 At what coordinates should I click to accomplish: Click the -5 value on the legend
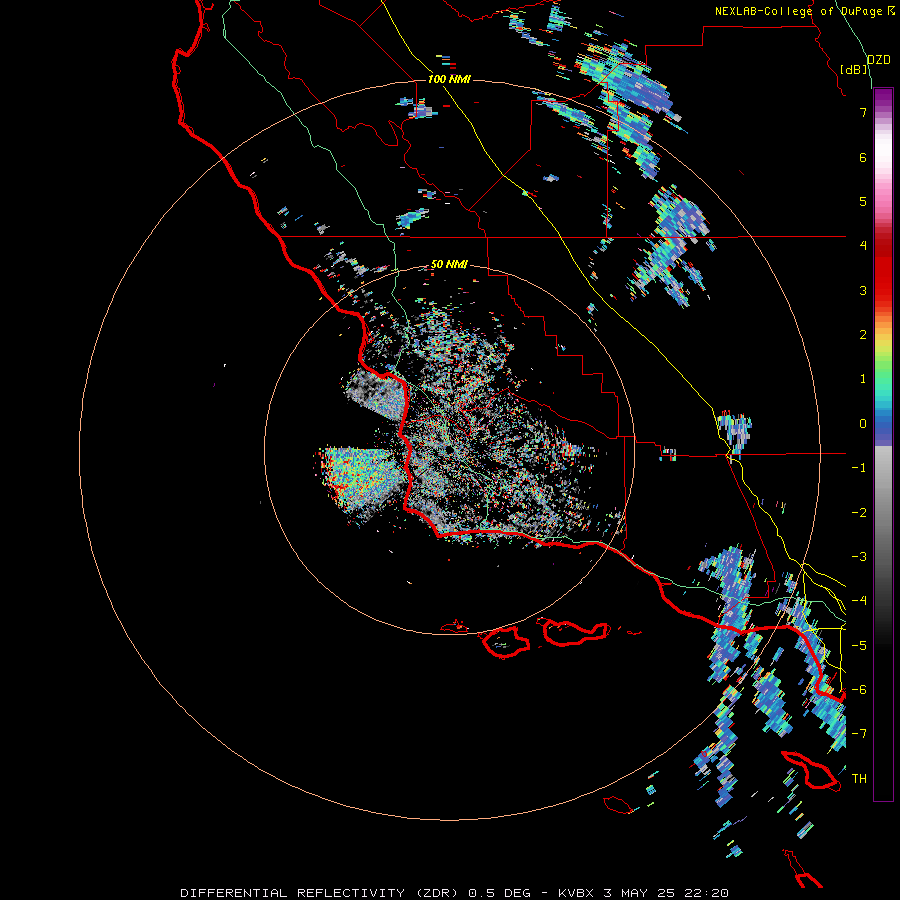[x=859, y=646]
